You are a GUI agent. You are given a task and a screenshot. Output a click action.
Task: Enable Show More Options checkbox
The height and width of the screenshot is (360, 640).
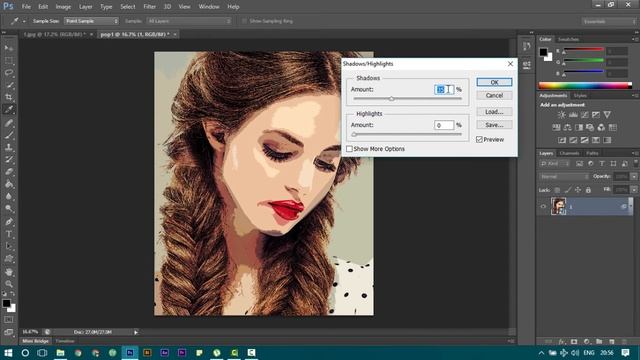coord(349,149)
